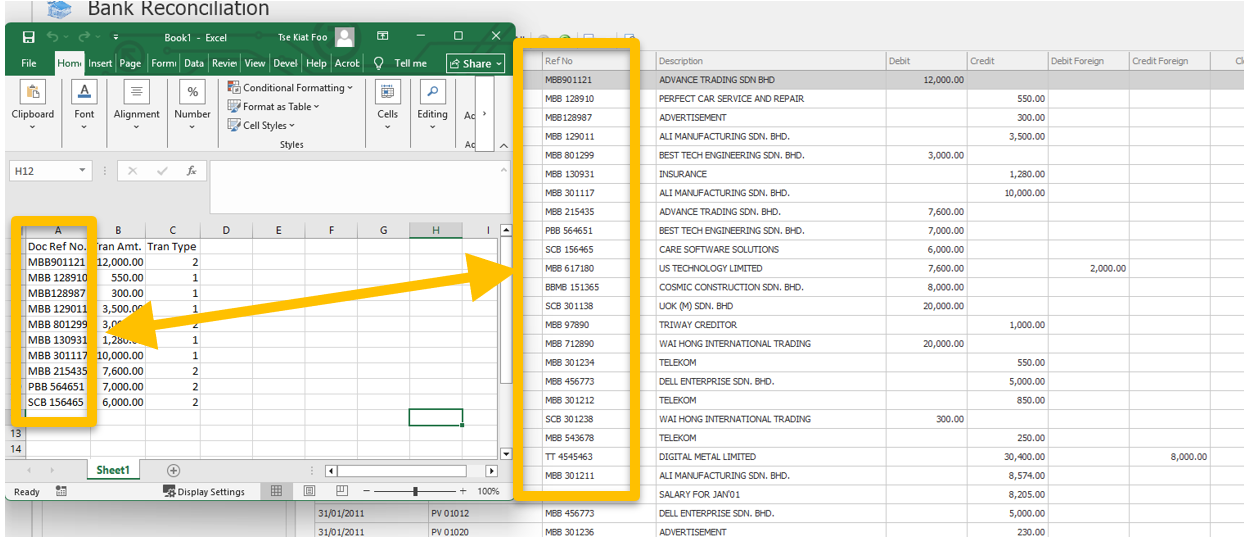1244x538 pixels.
Task: Click the macro recording status bar icon
Action: pyautogui.click(x=62, y=491)
